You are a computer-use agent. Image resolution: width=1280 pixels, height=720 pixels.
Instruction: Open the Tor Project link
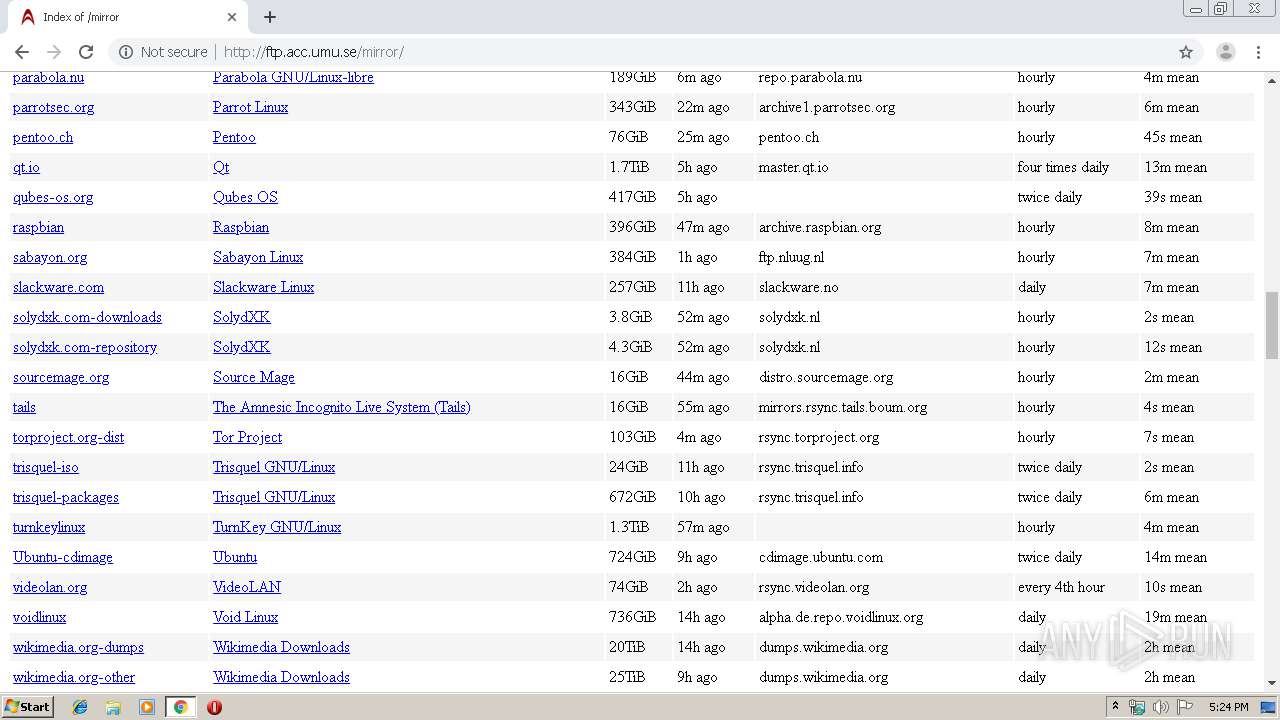[x=247, y=437]
